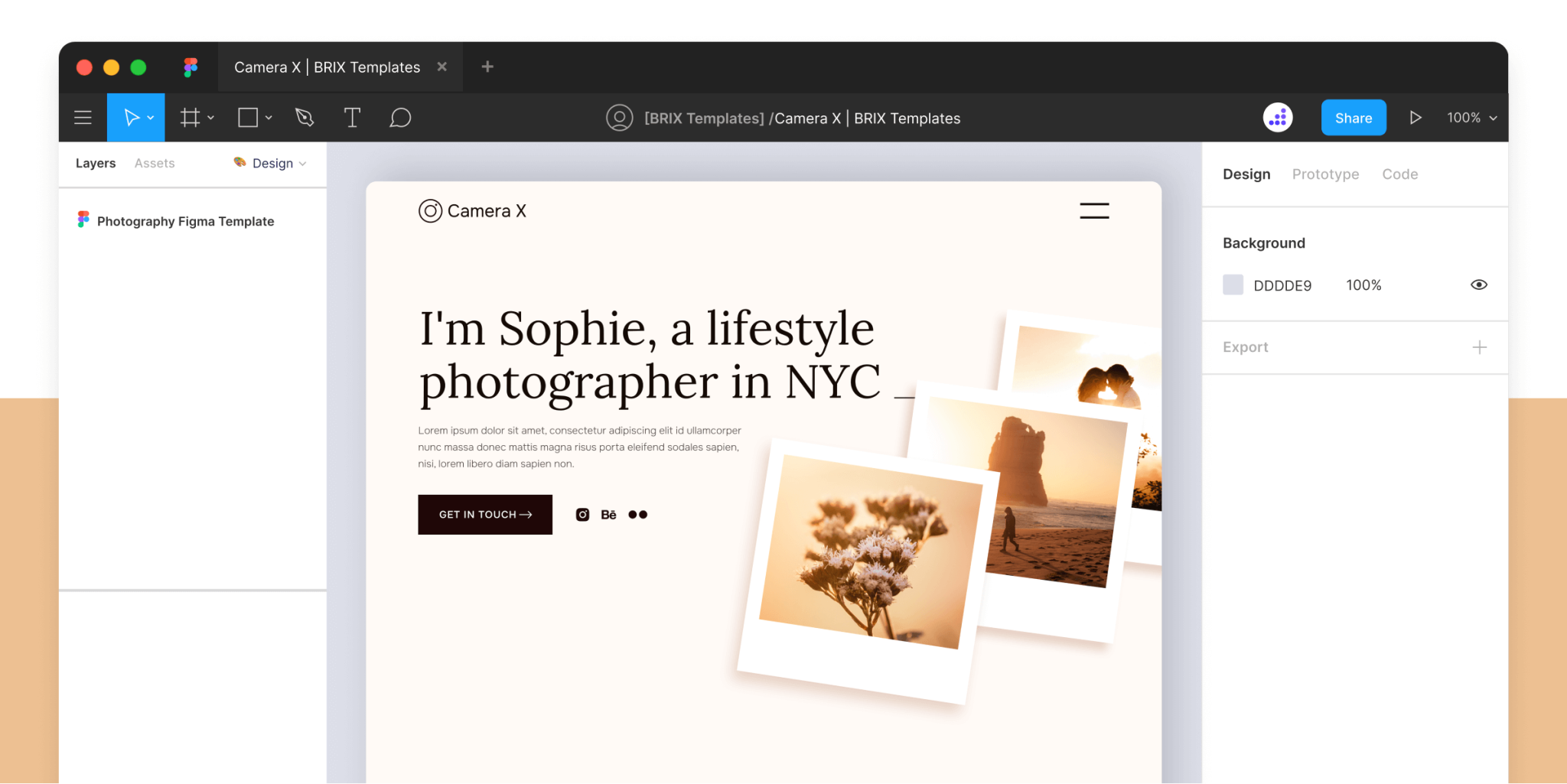Open the Move tool dropdown arrow
This screenshot has width=1567, height=784.
point(150,119)
